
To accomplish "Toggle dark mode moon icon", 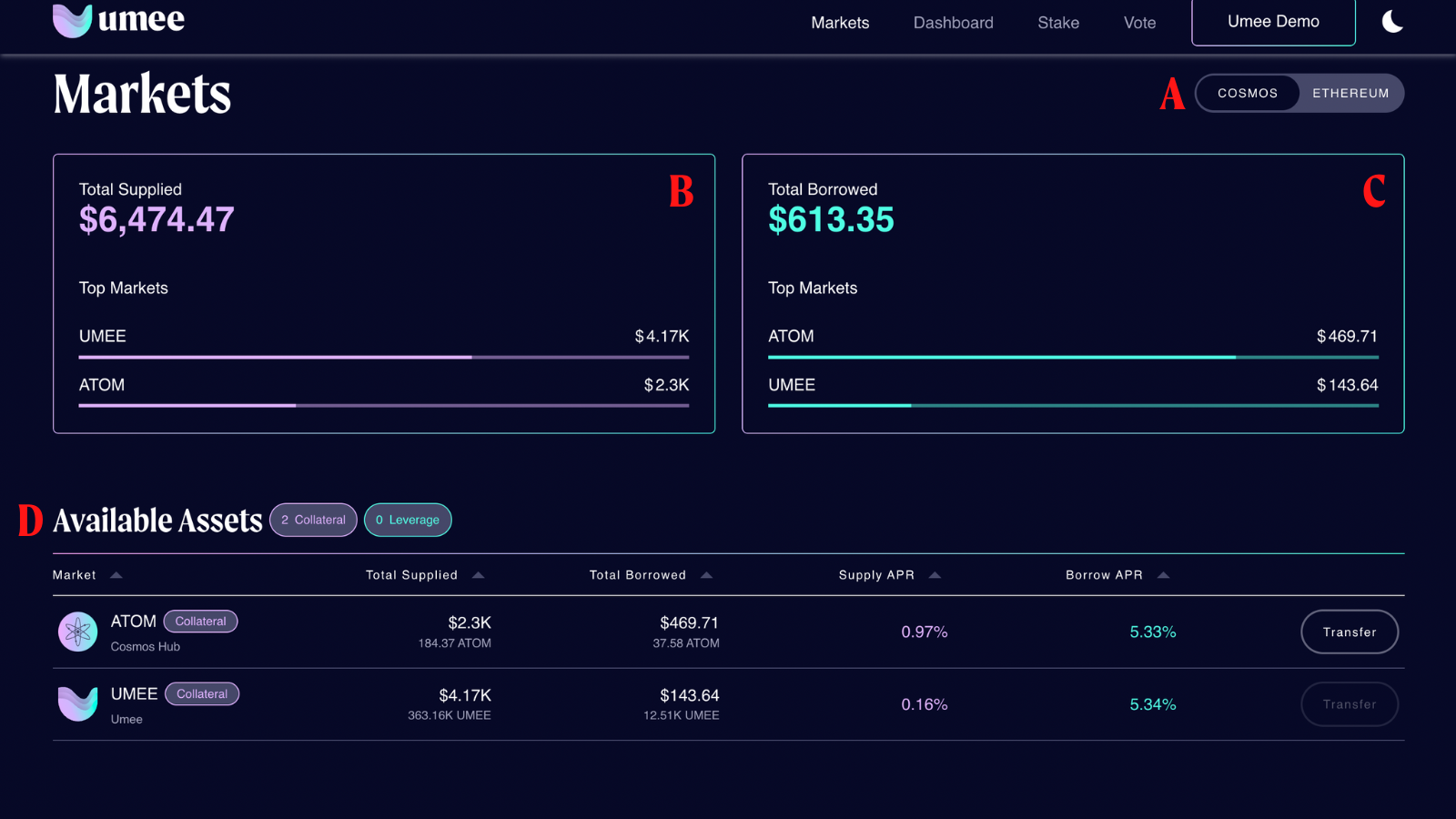I will 1392,21.
